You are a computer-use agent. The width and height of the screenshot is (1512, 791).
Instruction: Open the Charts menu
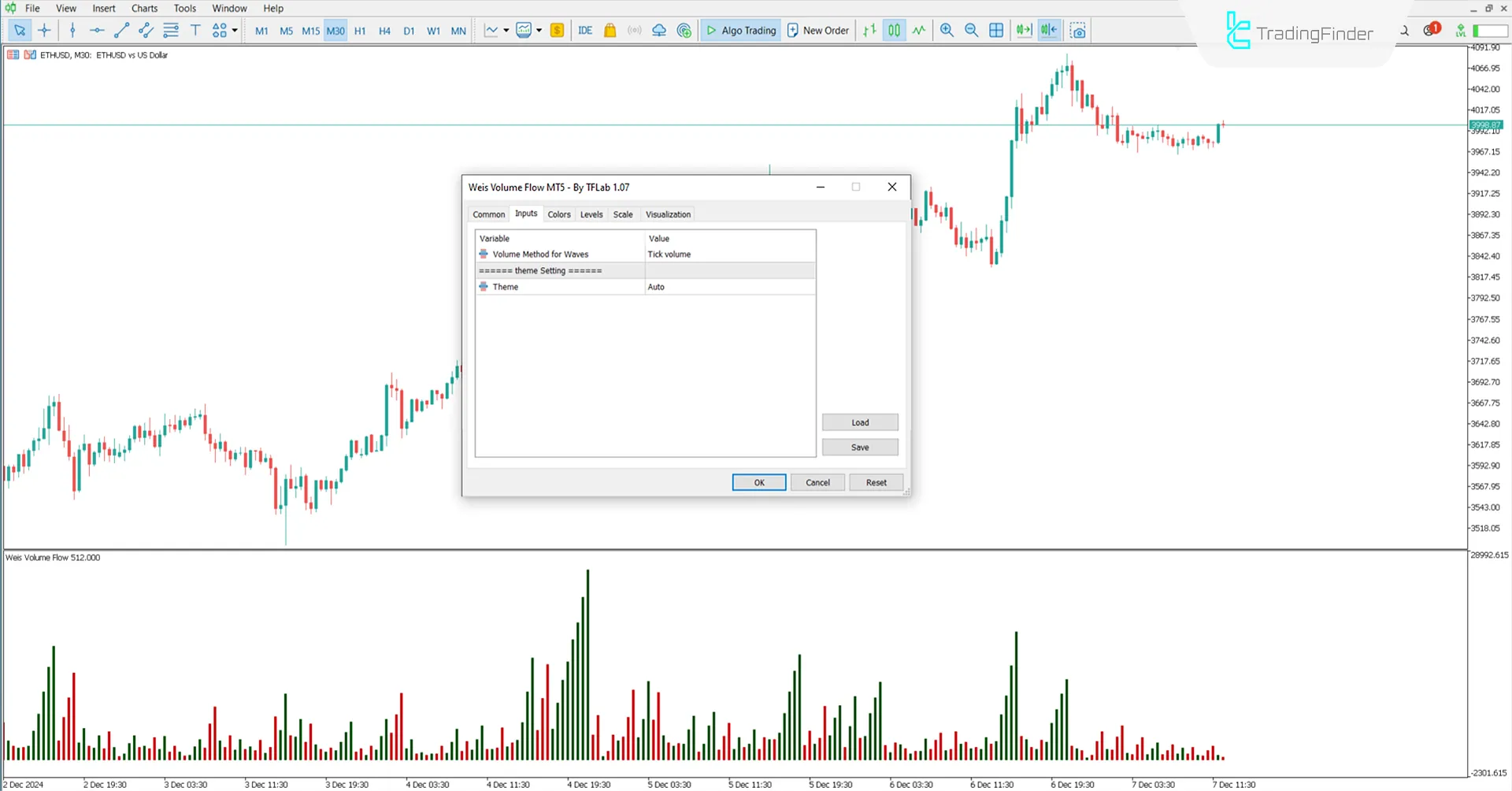click(144, 9)
